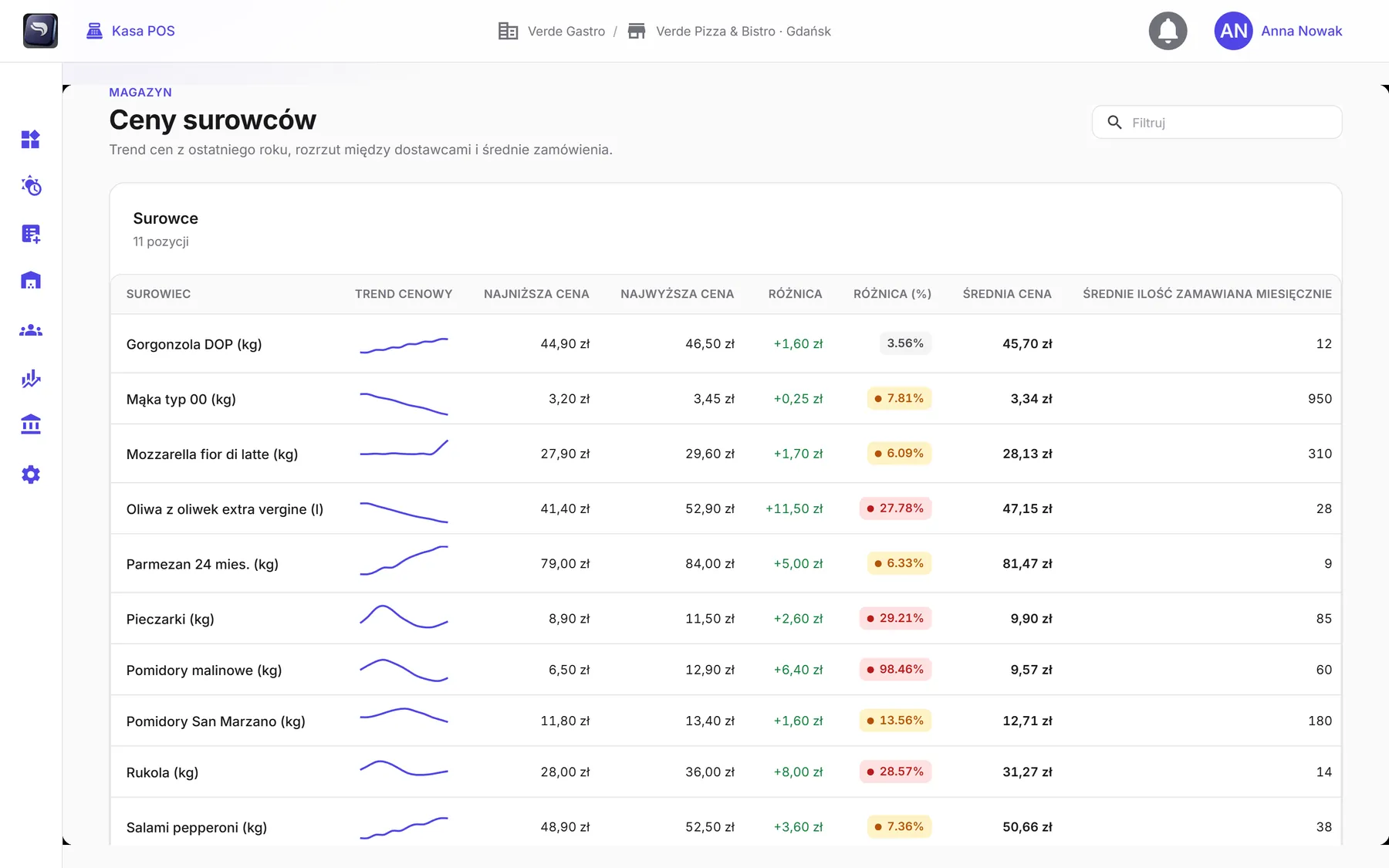Open the notifications bell
The height and width of the screenshot is (868, 1389).
tap(1168, 31)
